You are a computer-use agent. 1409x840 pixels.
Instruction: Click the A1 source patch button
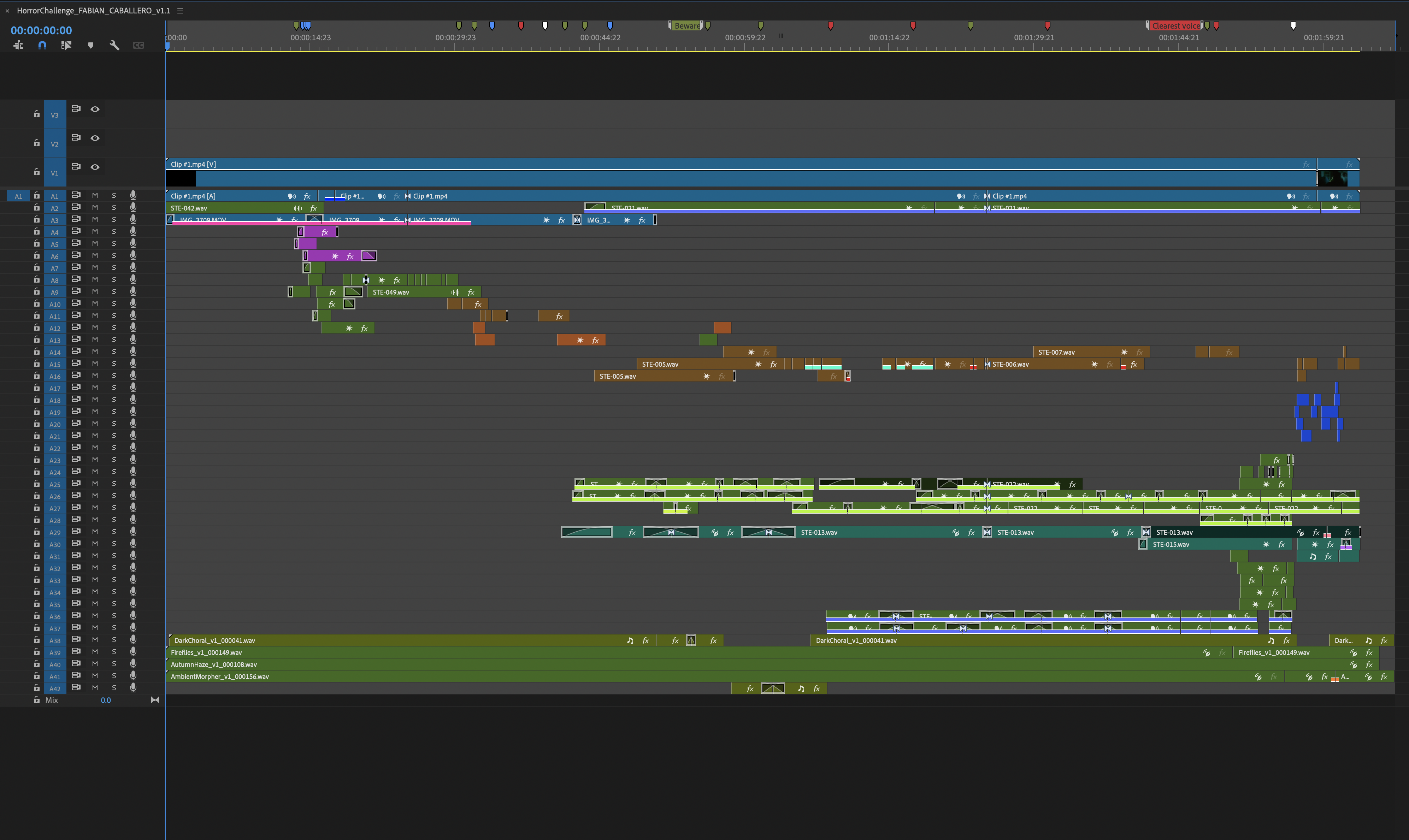click(x=19, y=196)
